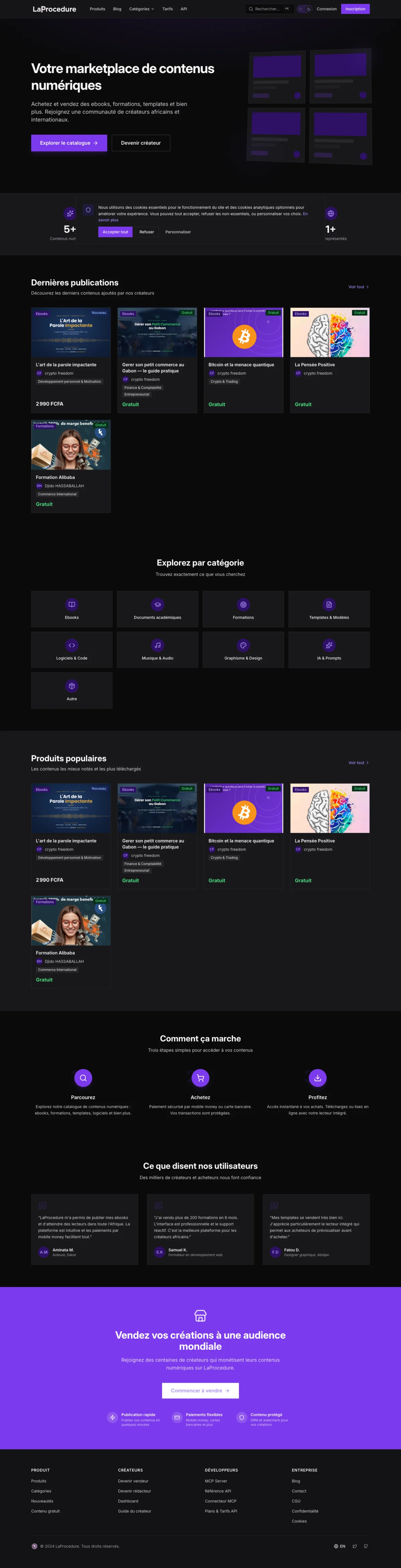This screenshot has height=1568, width=401.
Task: Click the Inscription button
Action: tap(355, 9)
